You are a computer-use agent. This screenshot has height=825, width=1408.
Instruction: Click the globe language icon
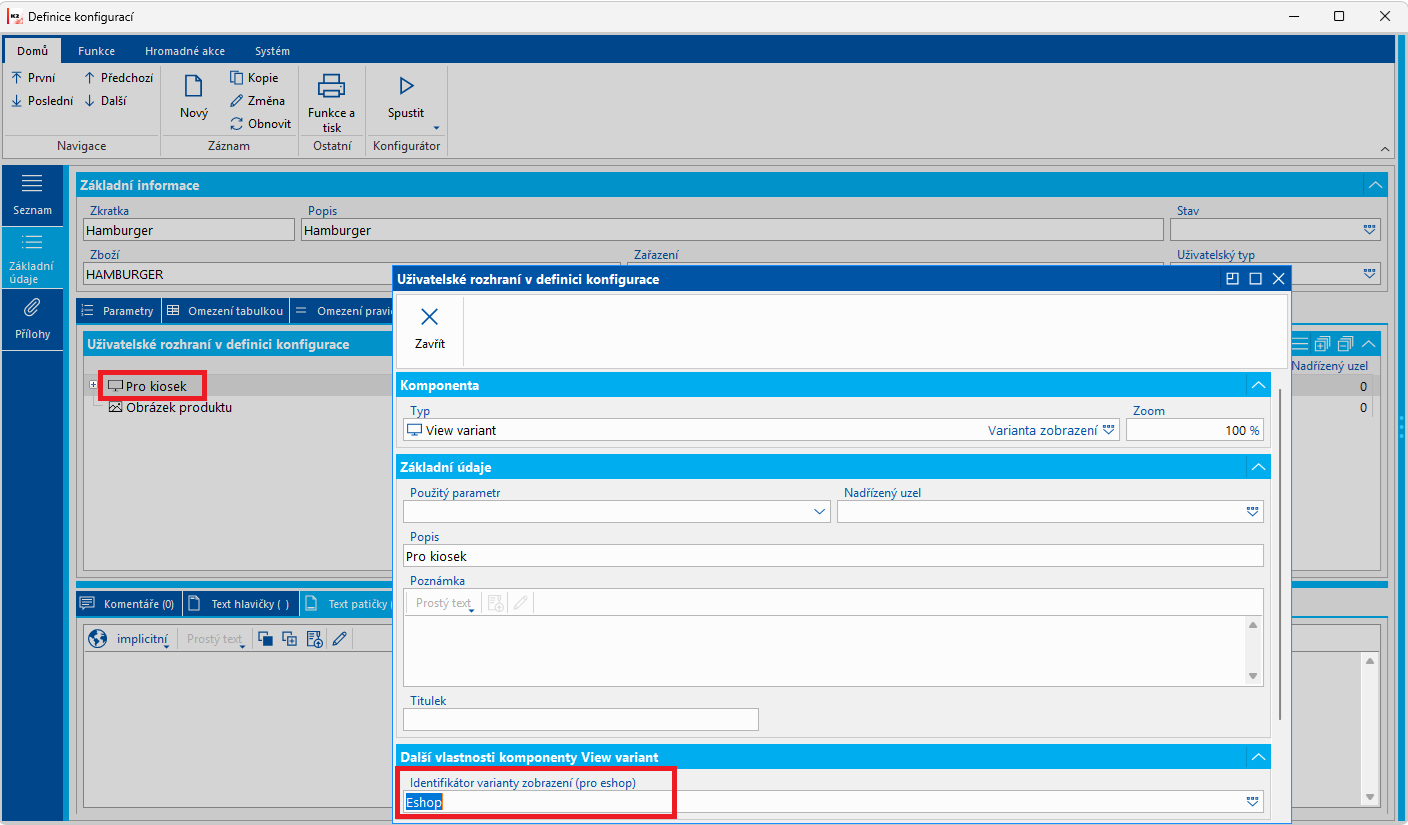pos(97,638)
